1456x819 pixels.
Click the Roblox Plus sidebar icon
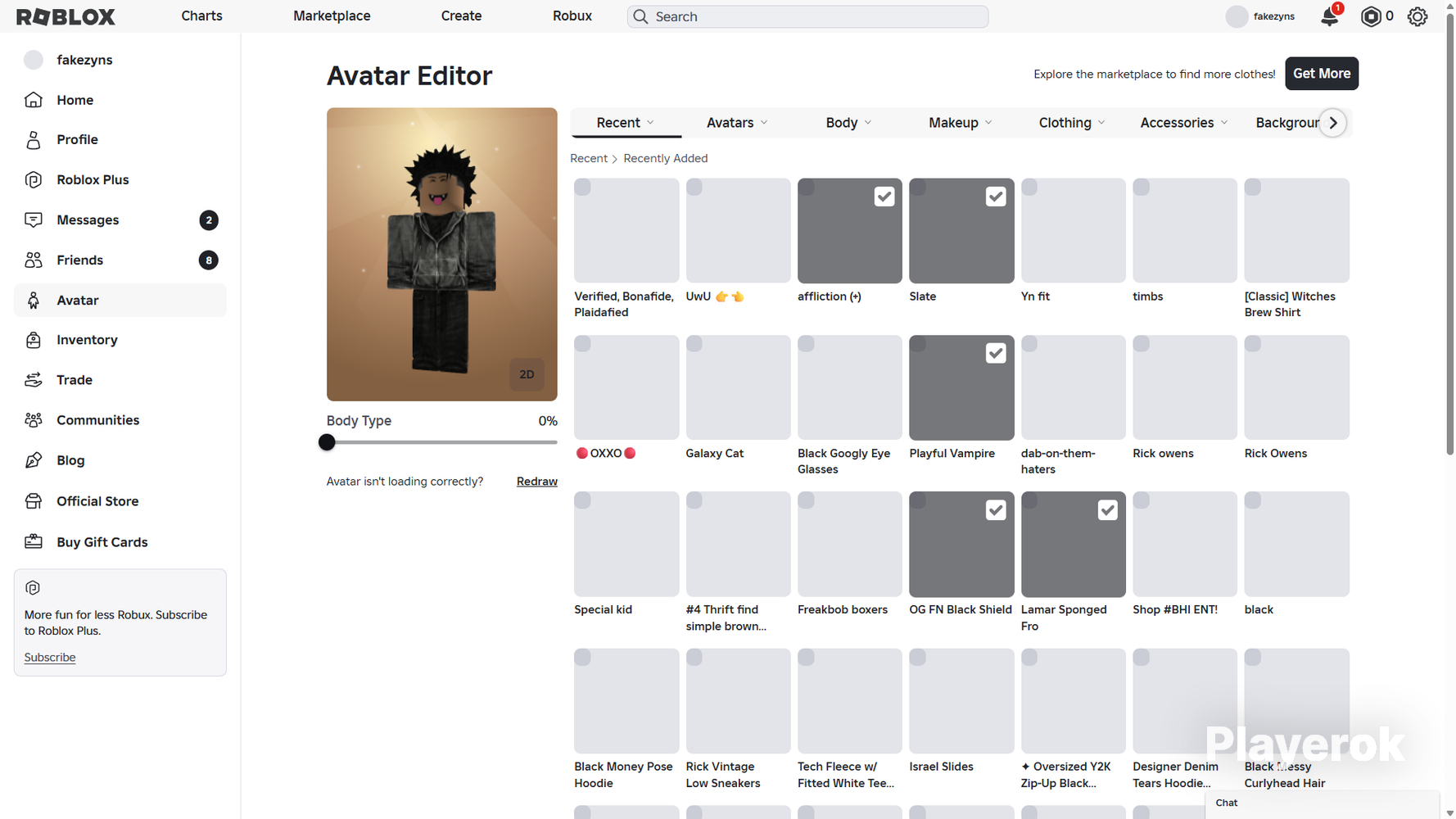pyautogui.click(x=34, y=180)
